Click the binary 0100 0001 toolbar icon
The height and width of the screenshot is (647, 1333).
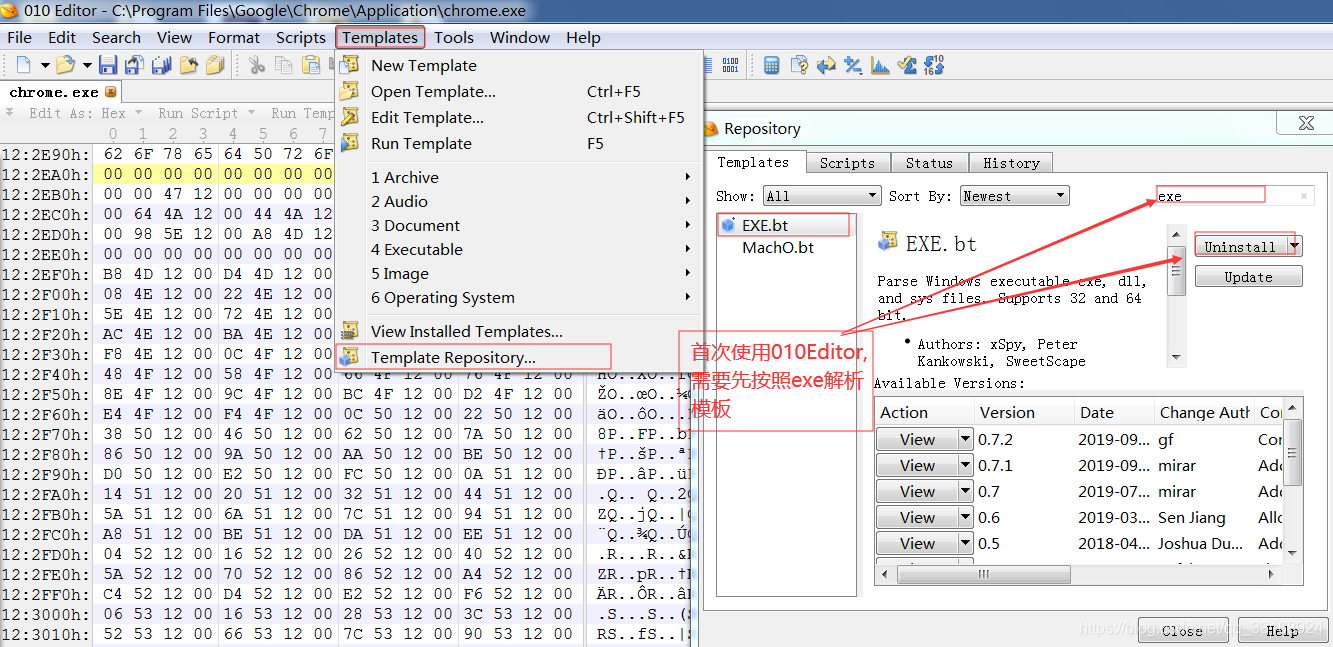[x=730, y=65]
